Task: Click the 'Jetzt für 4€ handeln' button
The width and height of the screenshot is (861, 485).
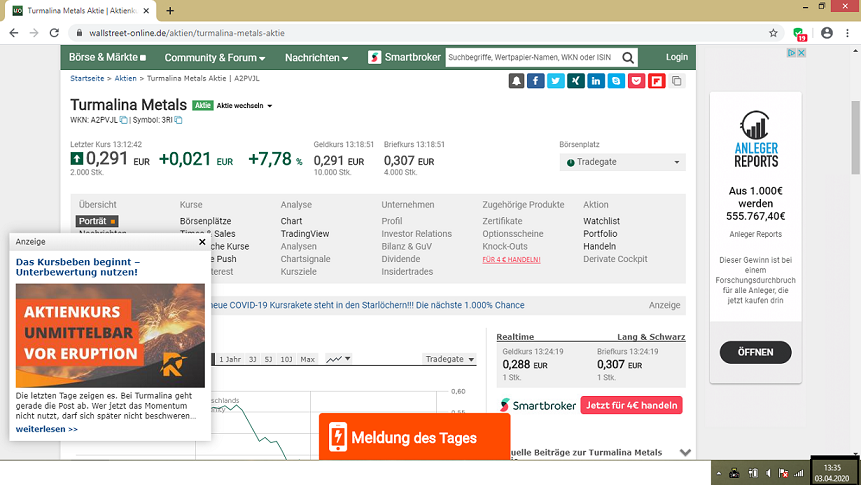Action: (x=631, y=405)
